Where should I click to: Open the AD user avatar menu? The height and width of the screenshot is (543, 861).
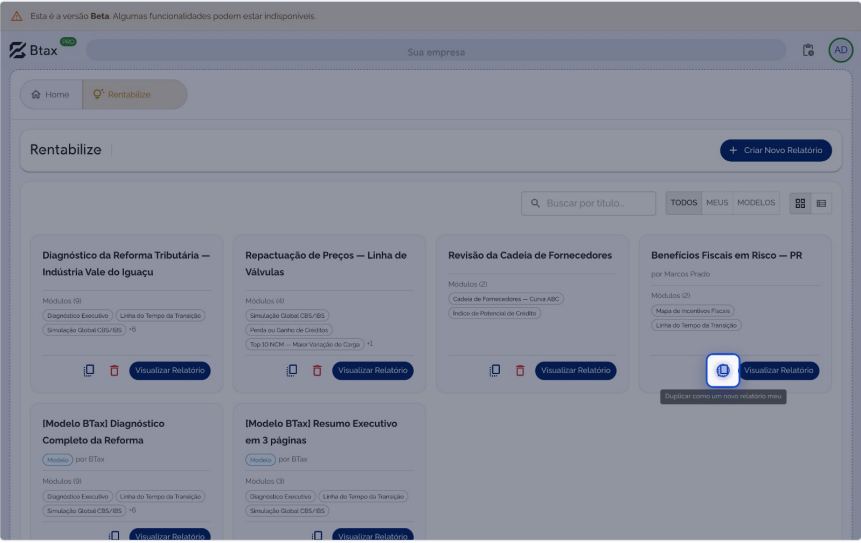coord(841,50)
